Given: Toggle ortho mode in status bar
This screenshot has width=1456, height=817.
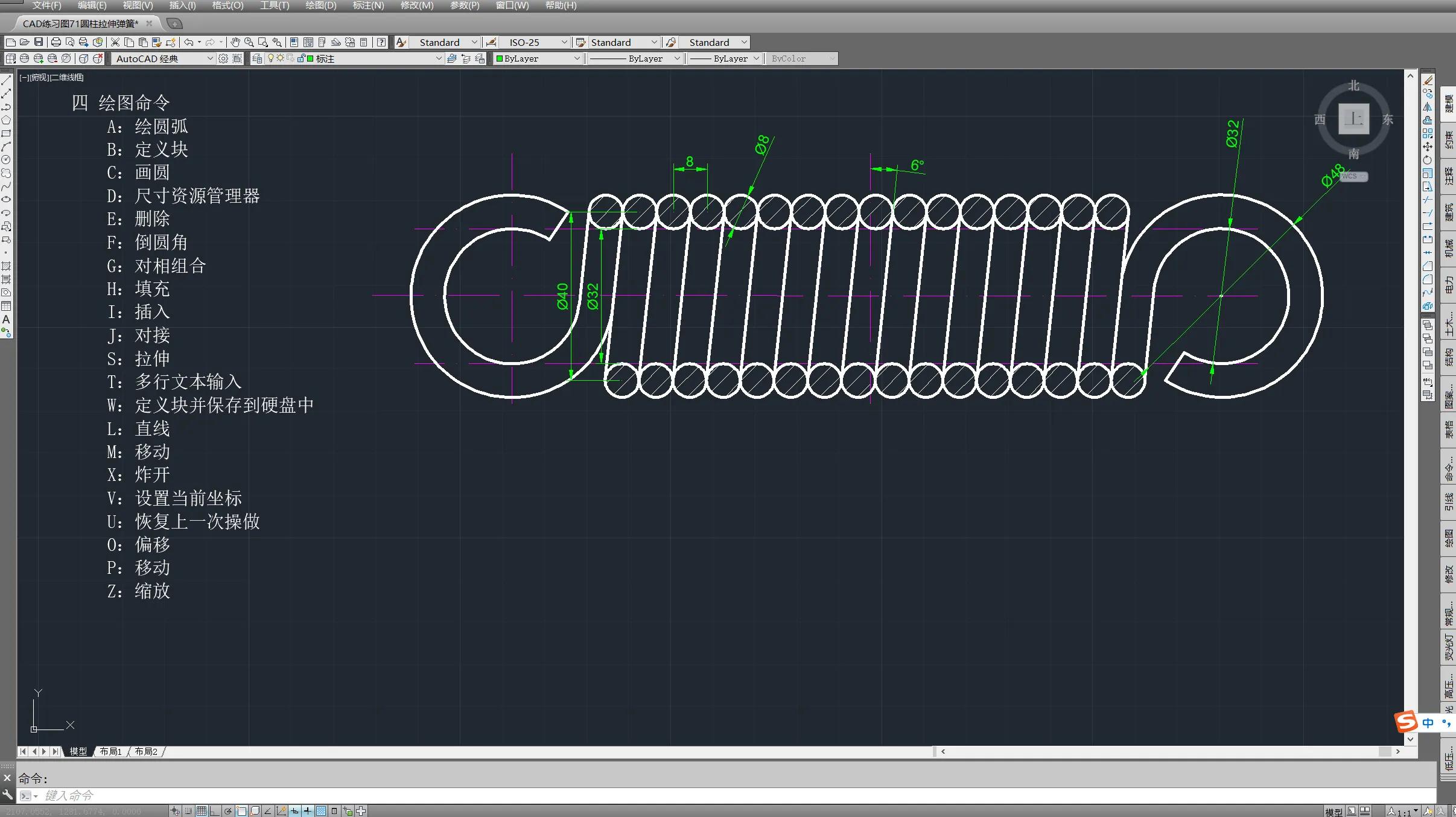Looking at the screenshot, I should (214, 811).
